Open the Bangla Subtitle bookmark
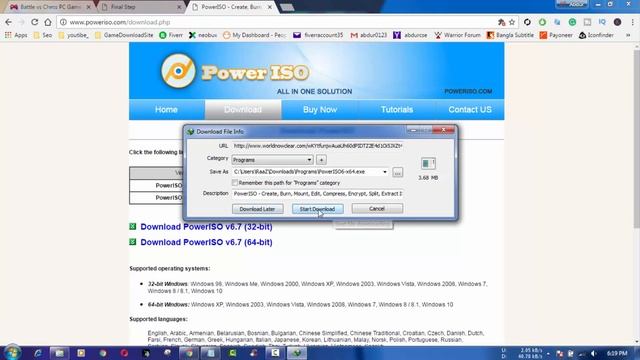640x360 pixels. [x=510, y=35]
